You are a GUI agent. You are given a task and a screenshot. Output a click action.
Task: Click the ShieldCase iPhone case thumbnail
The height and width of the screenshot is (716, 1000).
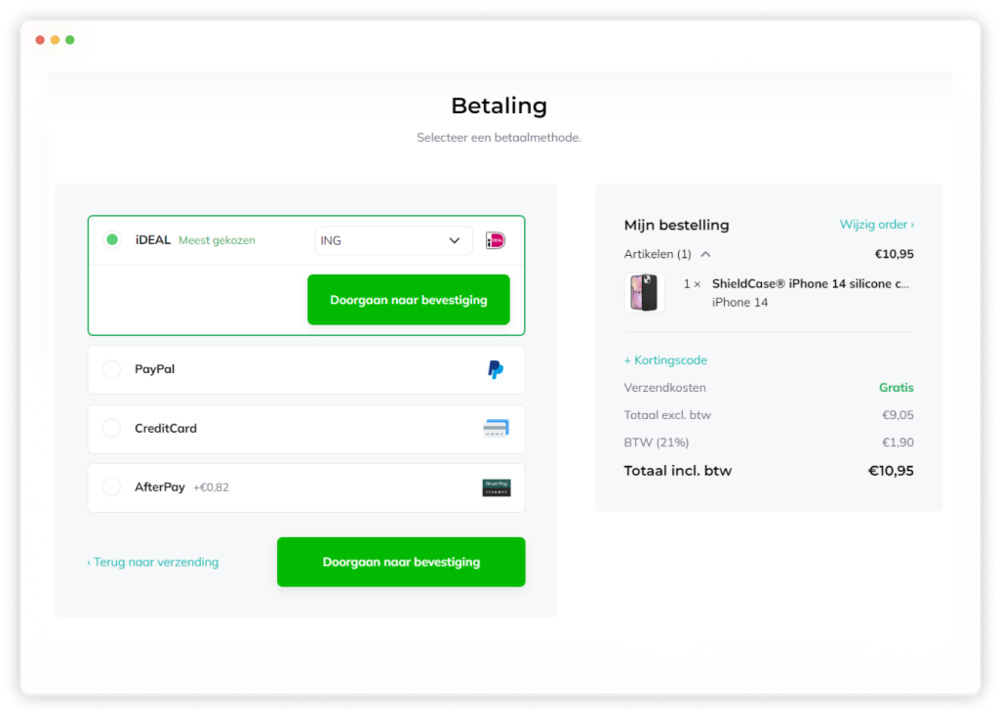(x=644, y=293)
